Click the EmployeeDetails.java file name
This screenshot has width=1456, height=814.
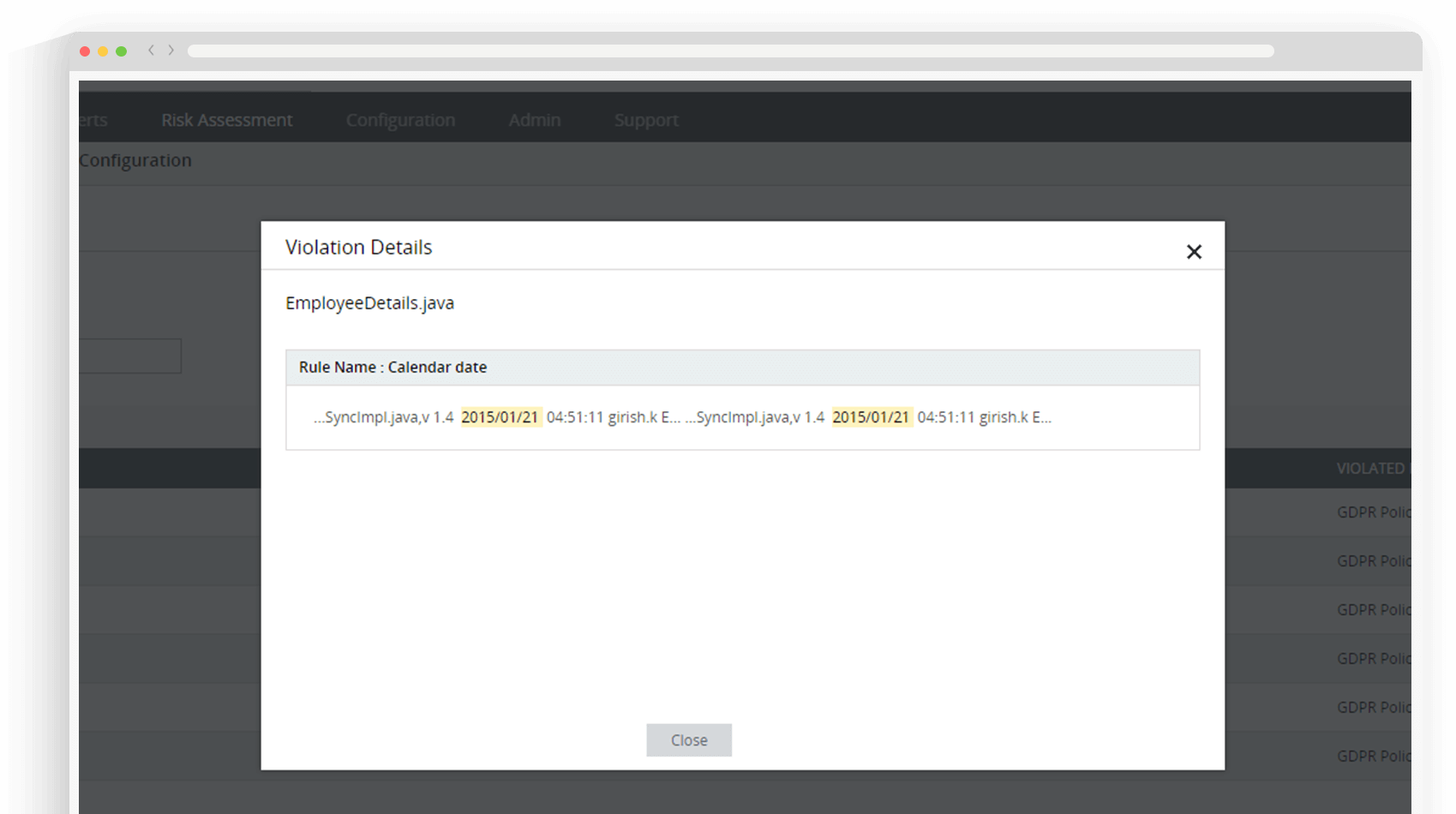tap(369, 303)
